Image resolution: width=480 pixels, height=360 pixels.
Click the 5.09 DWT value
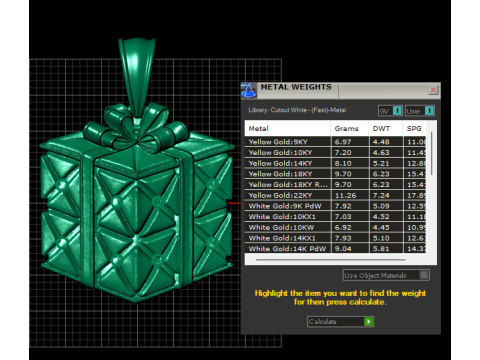point(381,206)
